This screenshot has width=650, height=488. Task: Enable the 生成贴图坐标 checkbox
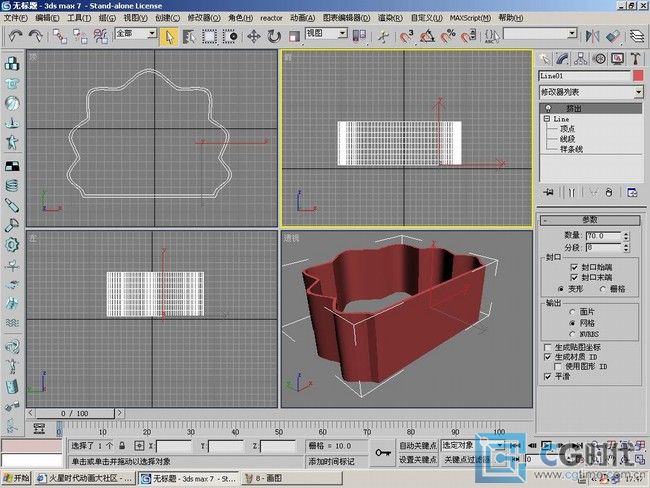548,347
